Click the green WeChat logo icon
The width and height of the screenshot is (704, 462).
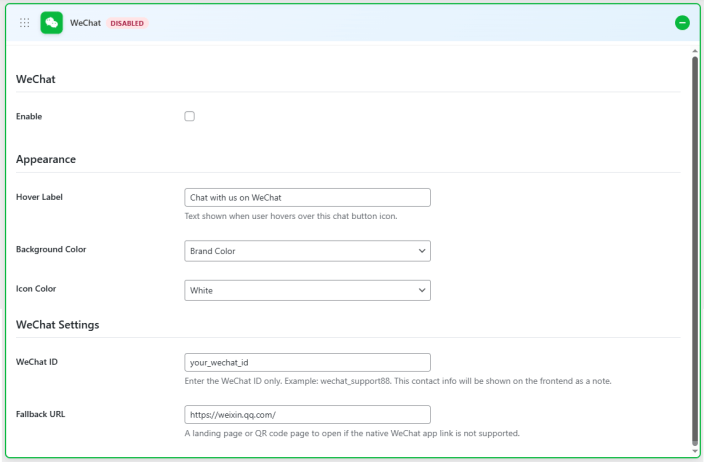(52, 23)
